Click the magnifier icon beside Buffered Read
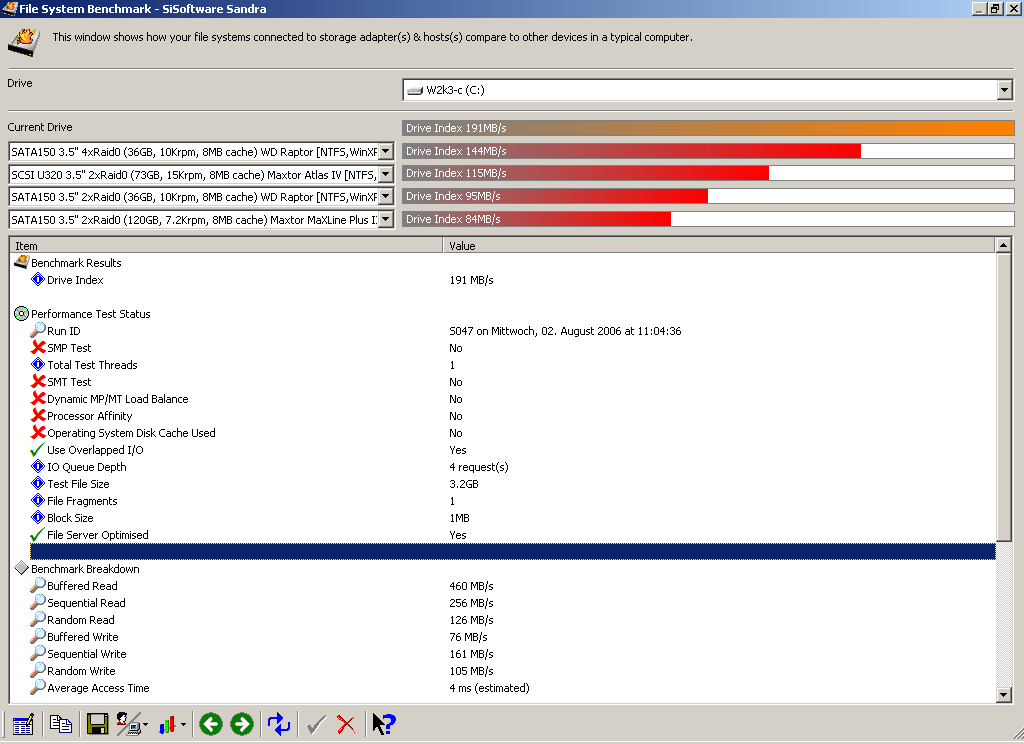Viewport: 1024px width, 744px height. (x=38, y=585)
